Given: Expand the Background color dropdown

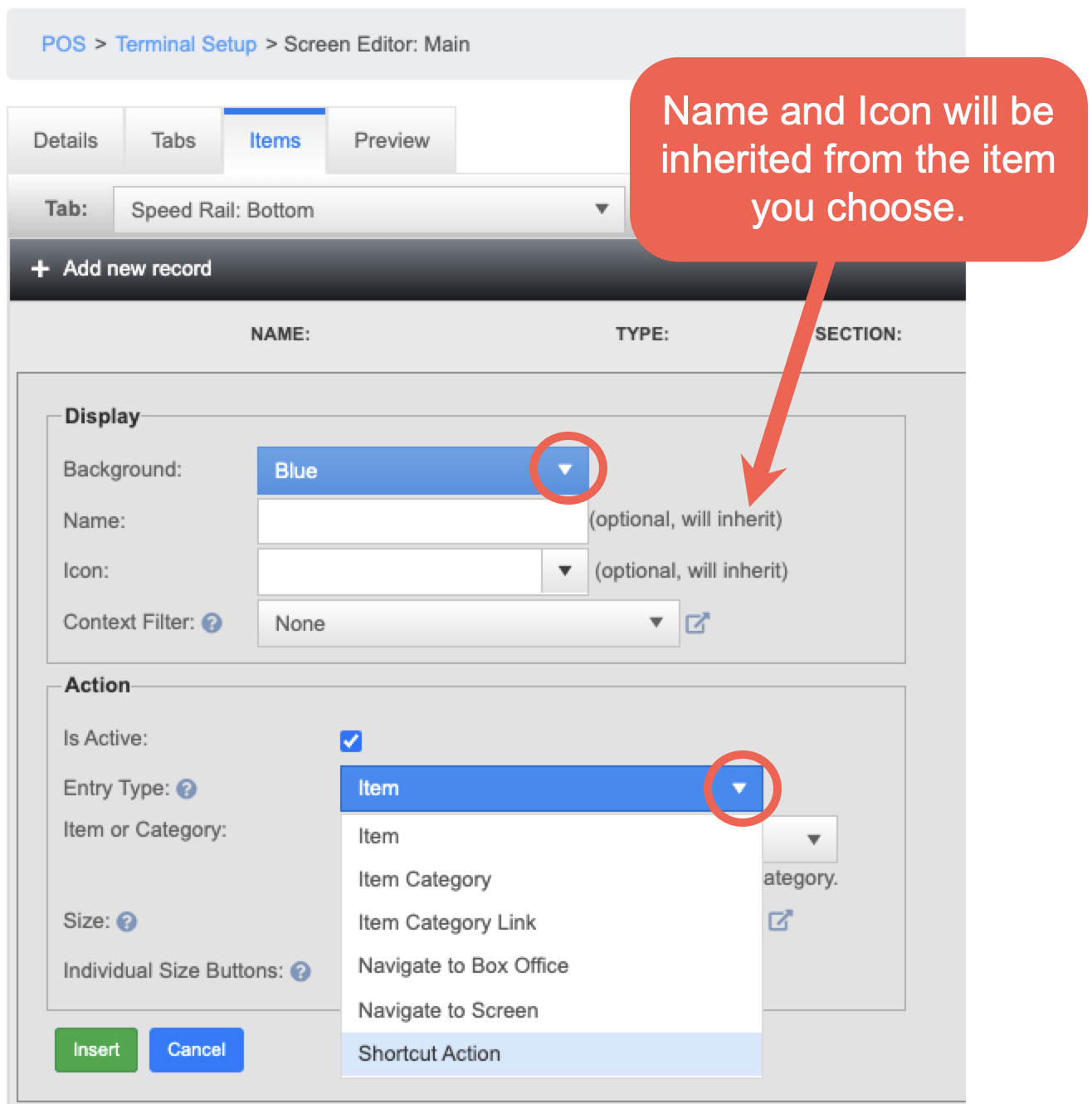Looking at the screenshot, I should pos(565,470).
